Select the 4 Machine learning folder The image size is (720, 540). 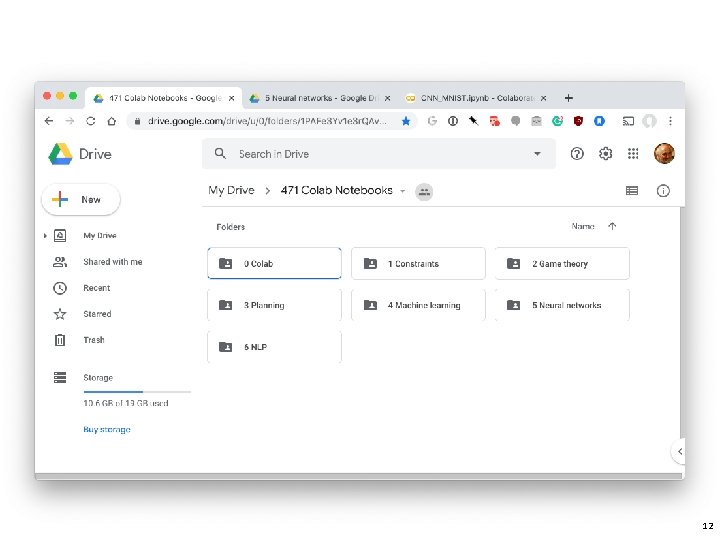(418, 305)
